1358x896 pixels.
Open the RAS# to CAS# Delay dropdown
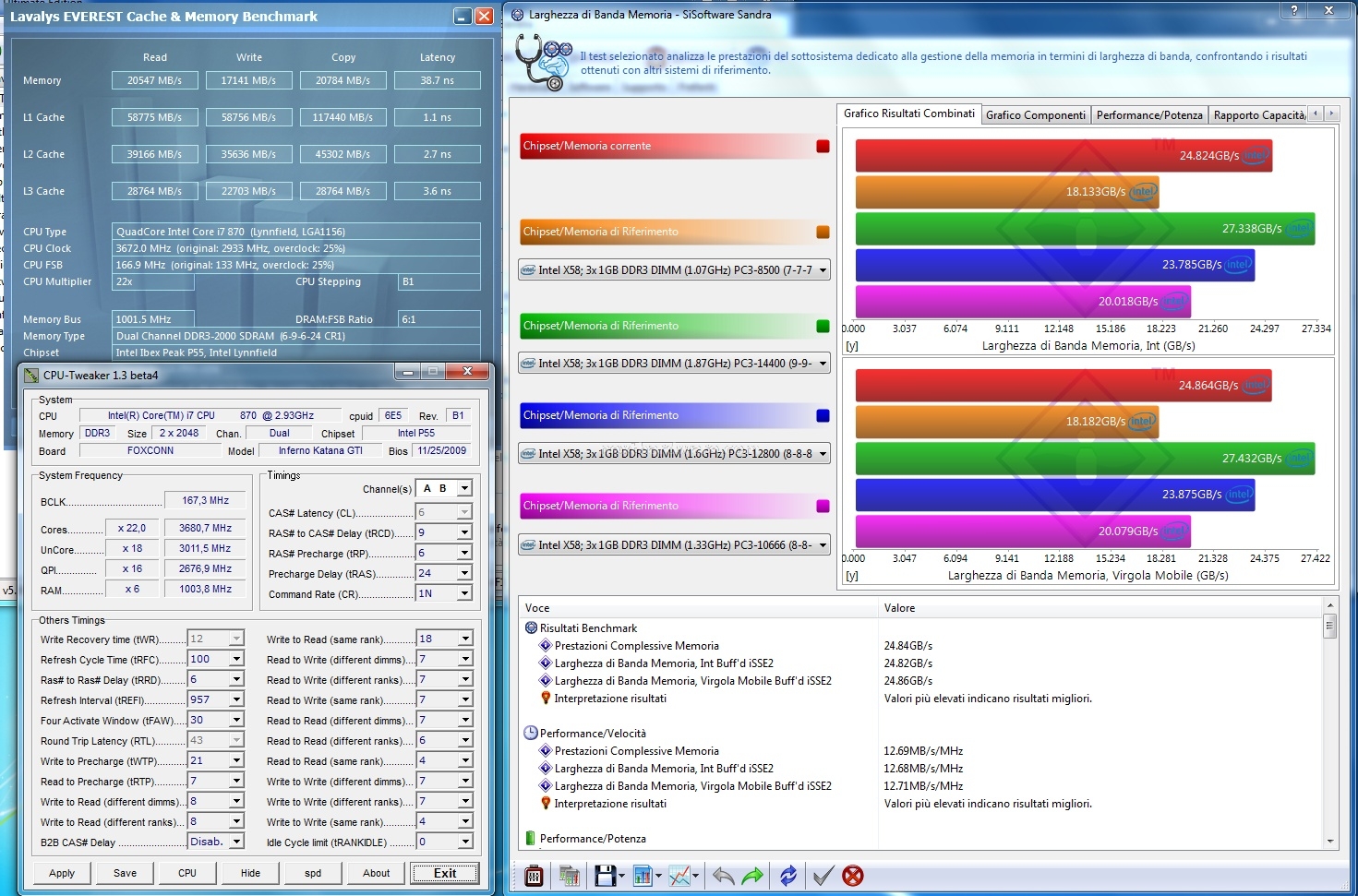(464, 532)
